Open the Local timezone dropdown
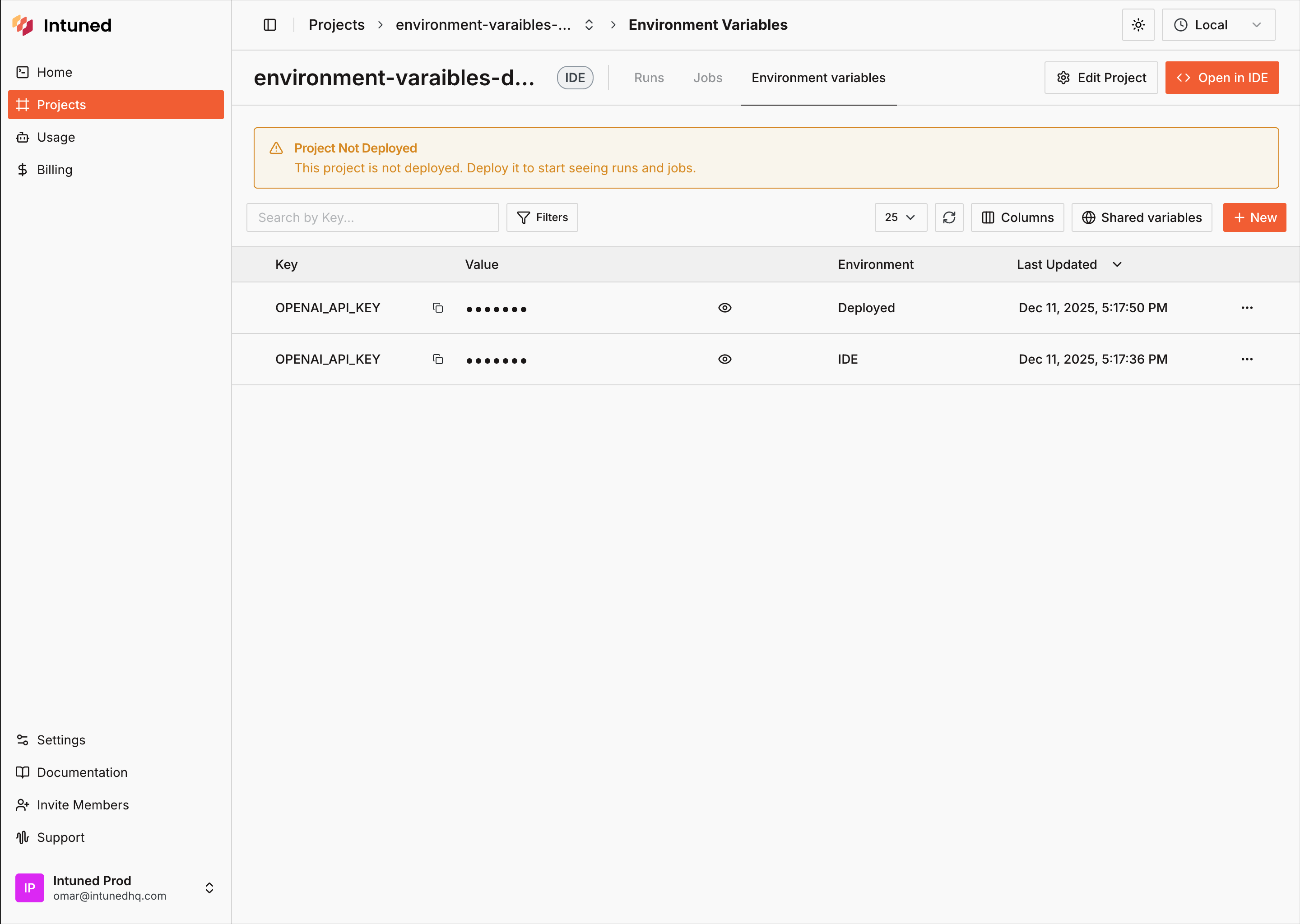The image size is (1300, 924). (1218, 24)
